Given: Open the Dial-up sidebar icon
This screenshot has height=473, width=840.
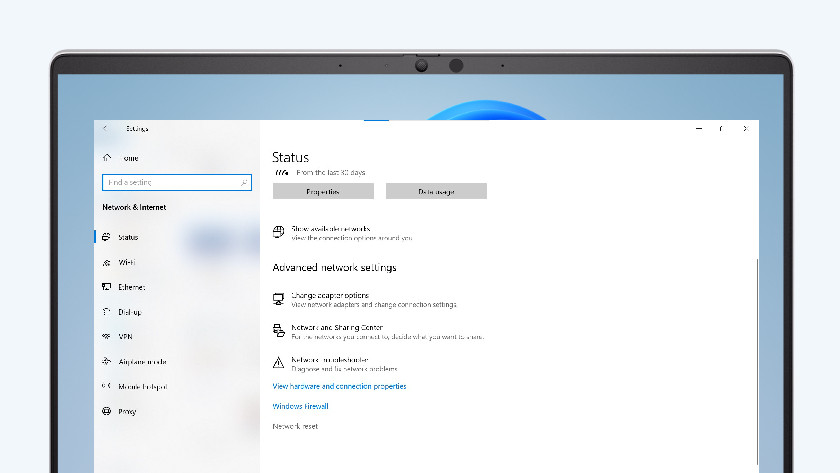Looking at the screenshot, I should pos(107,312).
